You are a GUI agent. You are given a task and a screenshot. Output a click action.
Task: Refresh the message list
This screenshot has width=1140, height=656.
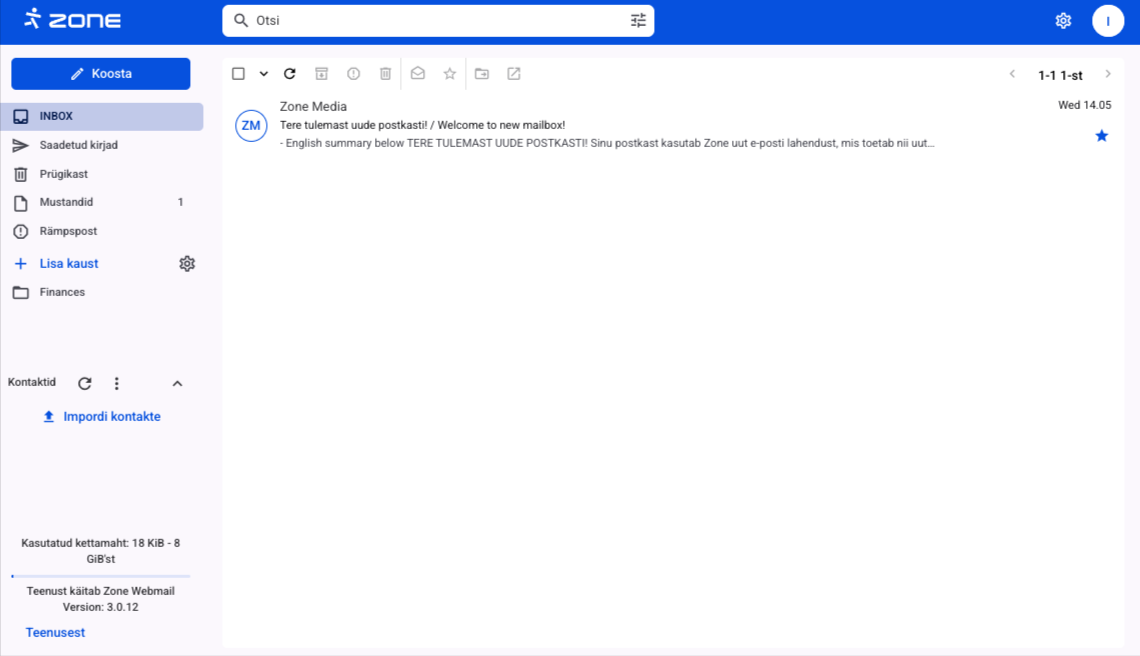[290, 74]
